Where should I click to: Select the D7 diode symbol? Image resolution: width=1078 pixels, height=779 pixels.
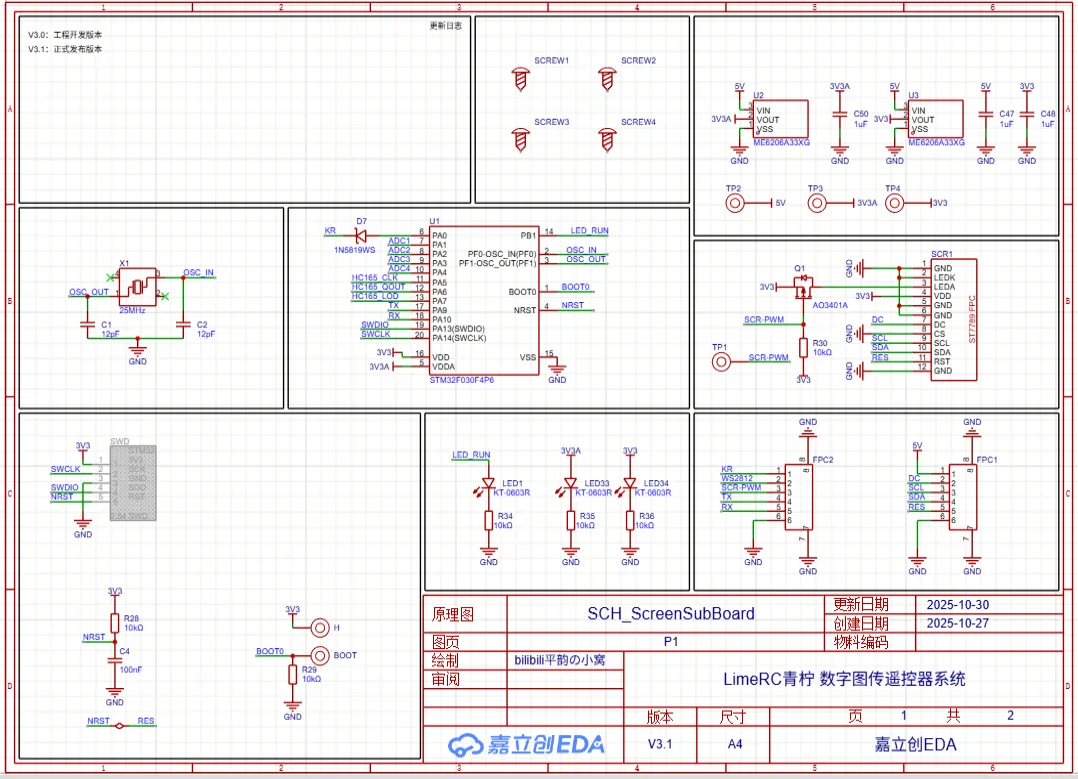pos(361,234)
